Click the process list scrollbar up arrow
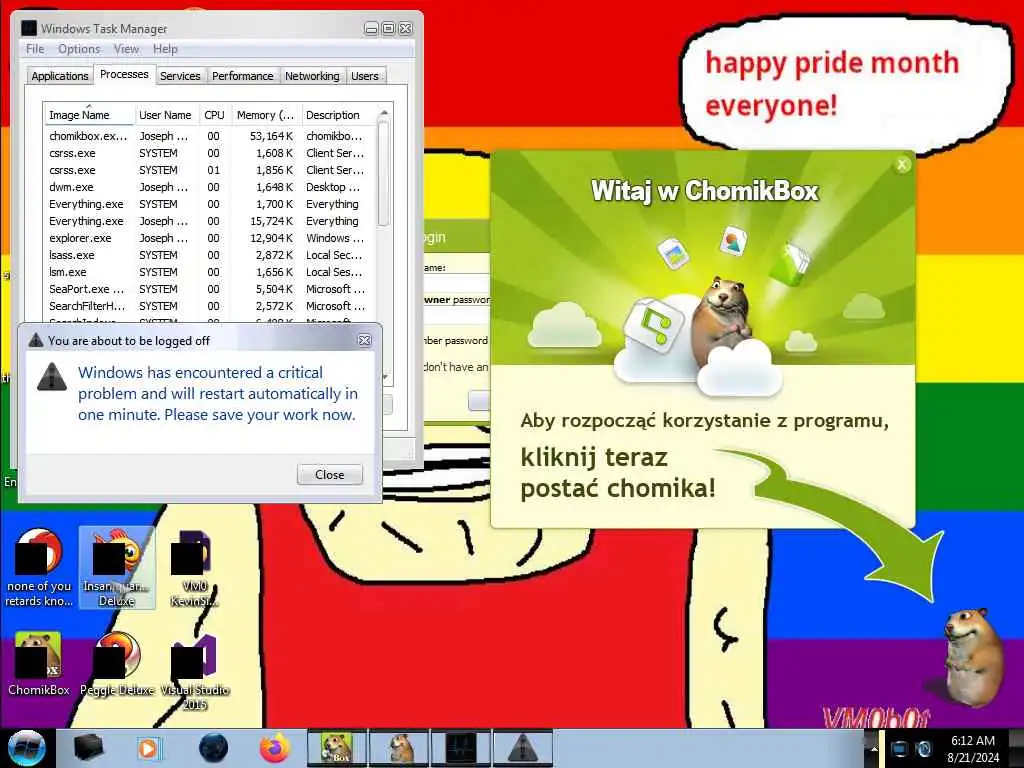Image resolution: width=1024 pixels, height=768 pixels. pos(384,114)
